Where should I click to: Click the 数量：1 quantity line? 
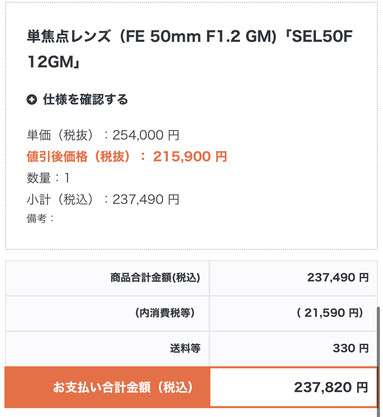pyautogui.click(x=48, y=178)
